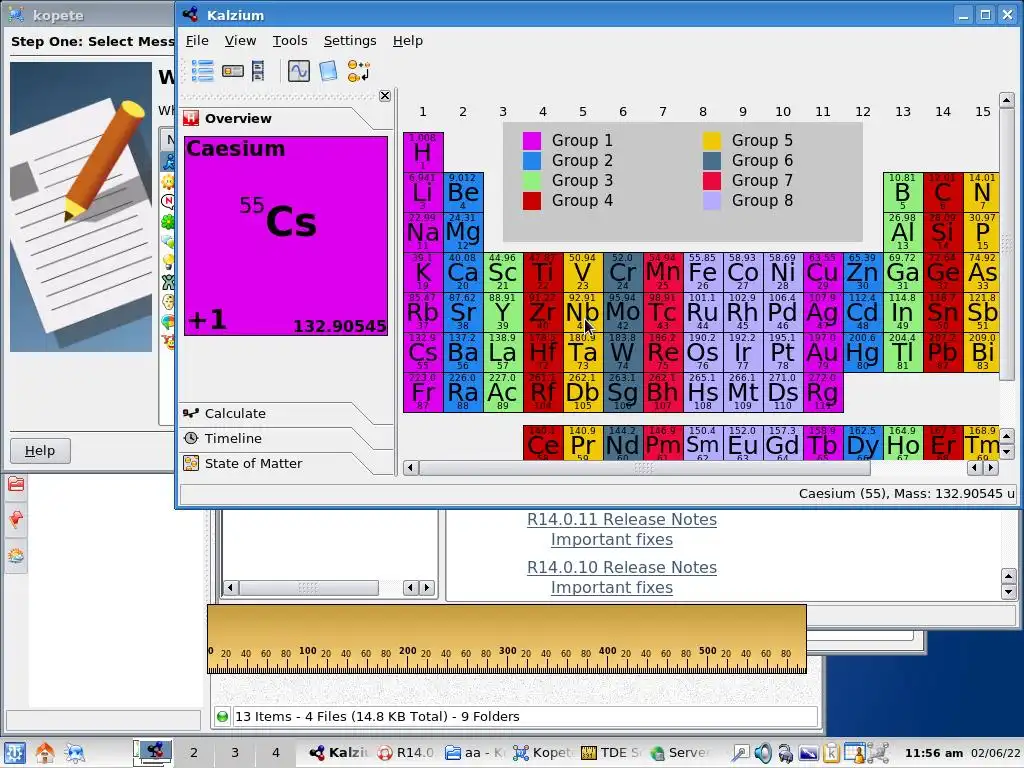Open the Equation Solver molecules icon
The width and height of the screenshot is (1024, 768).
click(359, 71)
